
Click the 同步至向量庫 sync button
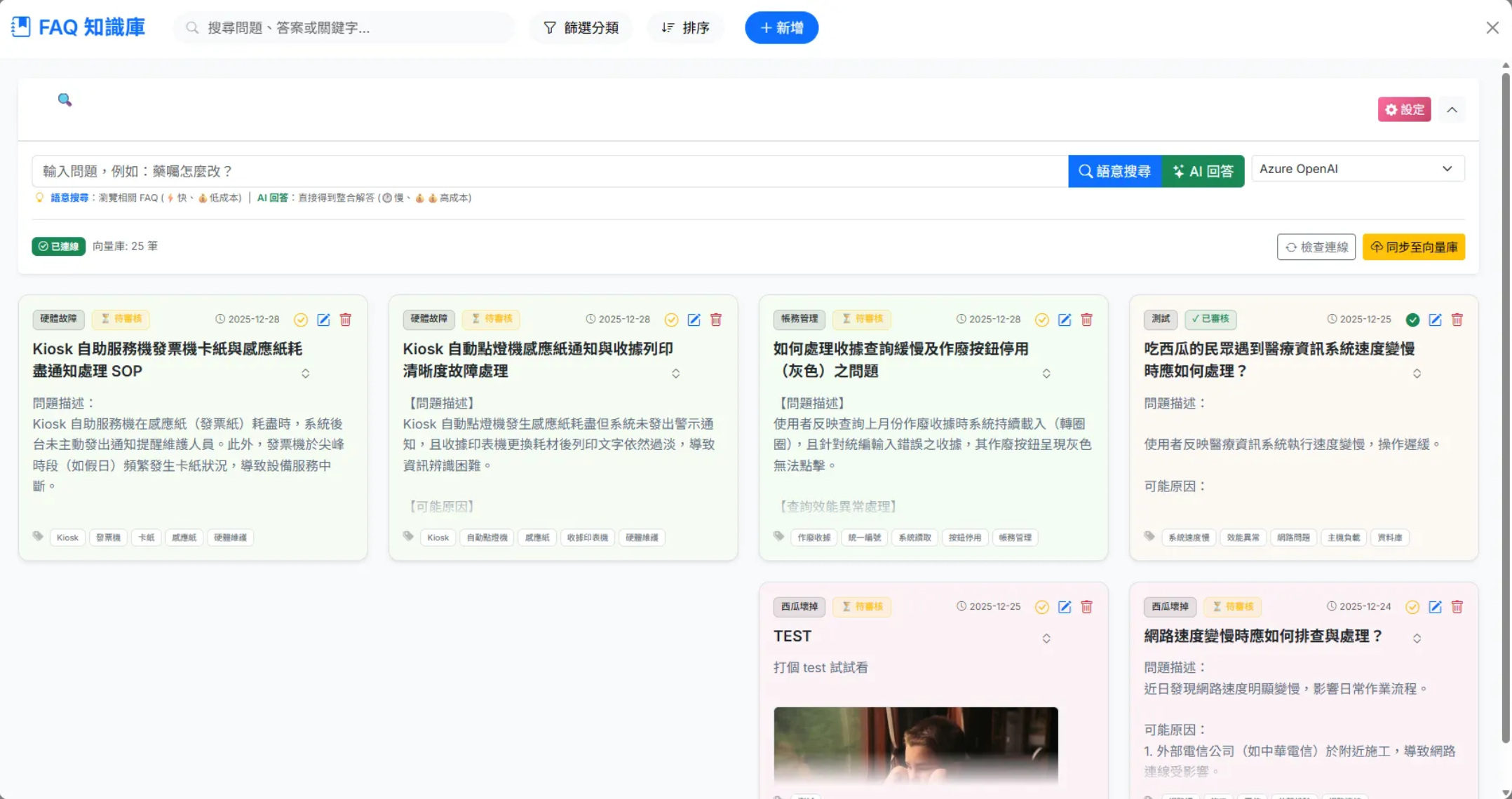point(1414,247)
